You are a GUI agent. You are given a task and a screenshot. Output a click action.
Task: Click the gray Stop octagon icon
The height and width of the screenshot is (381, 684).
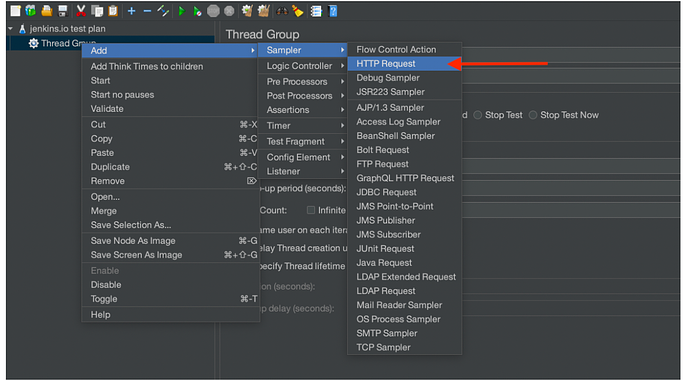pyautogui.click(x=213, y=11)
